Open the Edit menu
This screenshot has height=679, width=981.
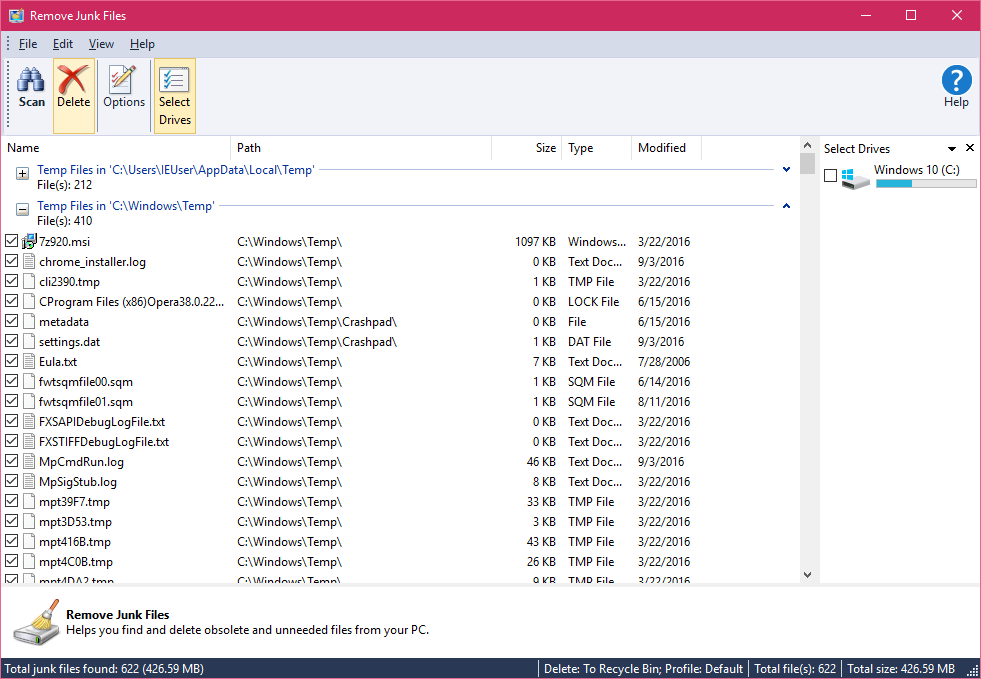pos(62,44)
